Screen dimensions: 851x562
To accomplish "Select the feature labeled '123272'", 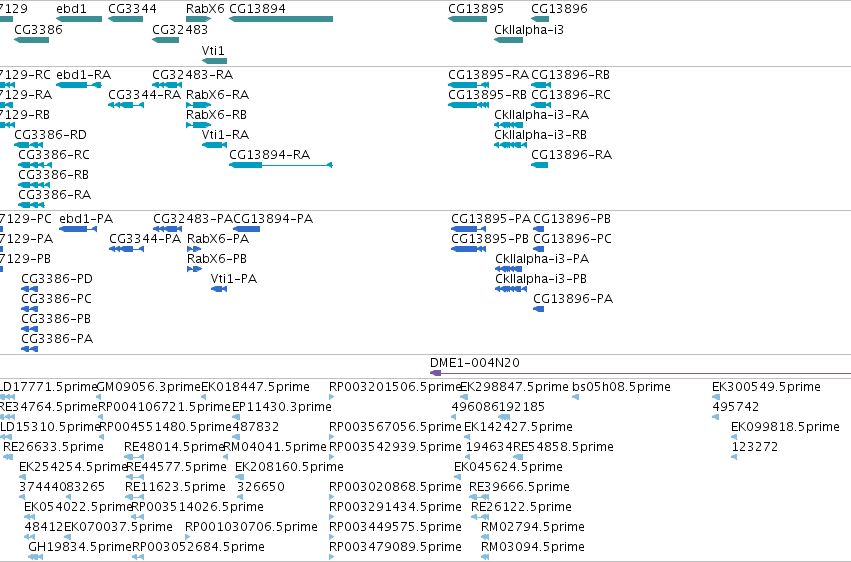I will tap(754, 447).
